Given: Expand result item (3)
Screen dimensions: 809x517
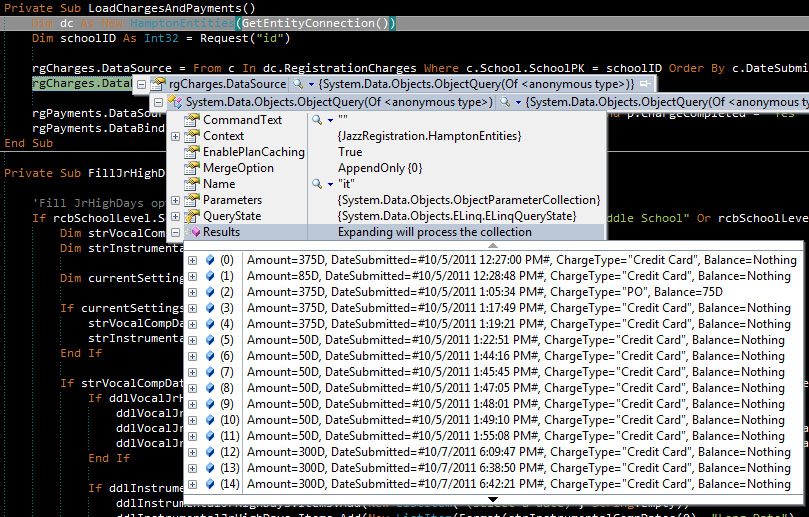Looking at the screenshot, I should pyautogui.click(x=192, y=309).
